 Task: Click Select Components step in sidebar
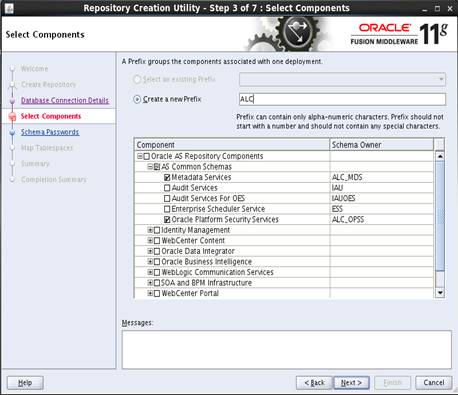point(51,116)
